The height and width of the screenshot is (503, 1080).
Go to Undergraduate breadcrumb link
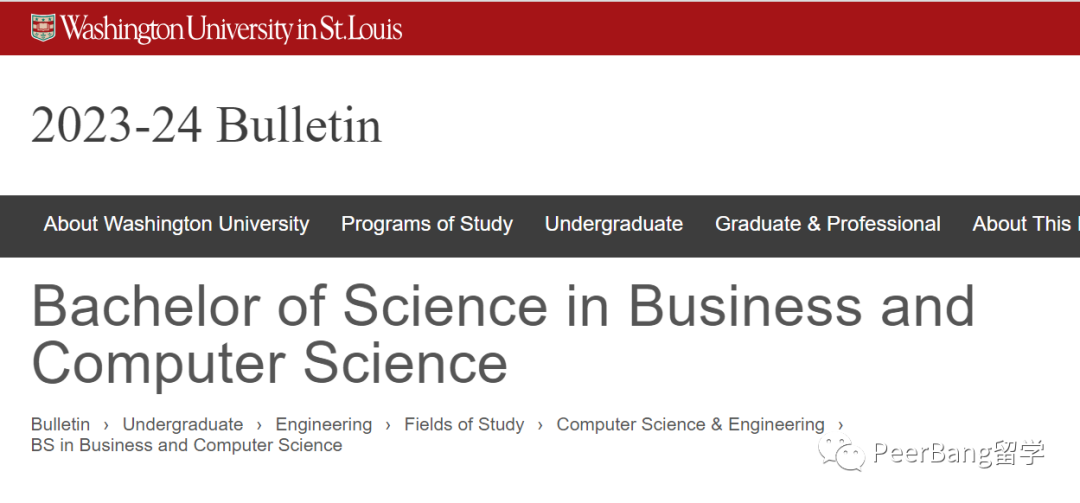point(183,424)
